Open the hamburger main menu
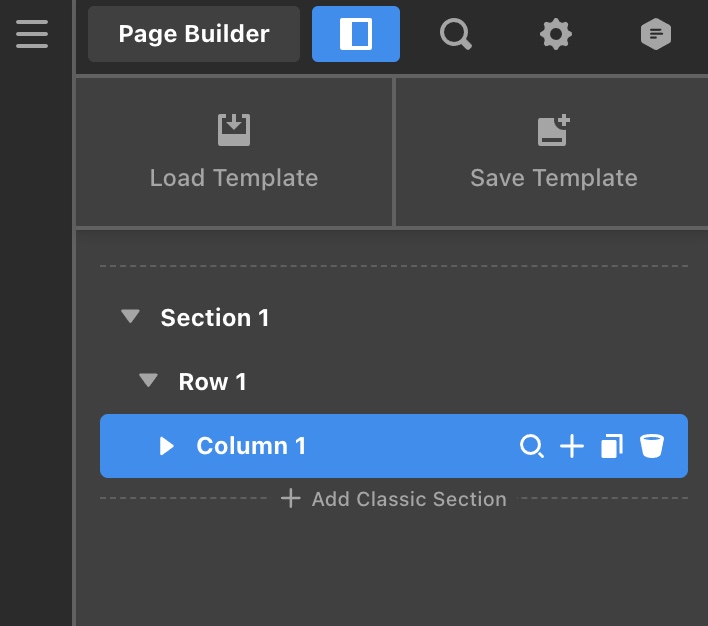 31,33
